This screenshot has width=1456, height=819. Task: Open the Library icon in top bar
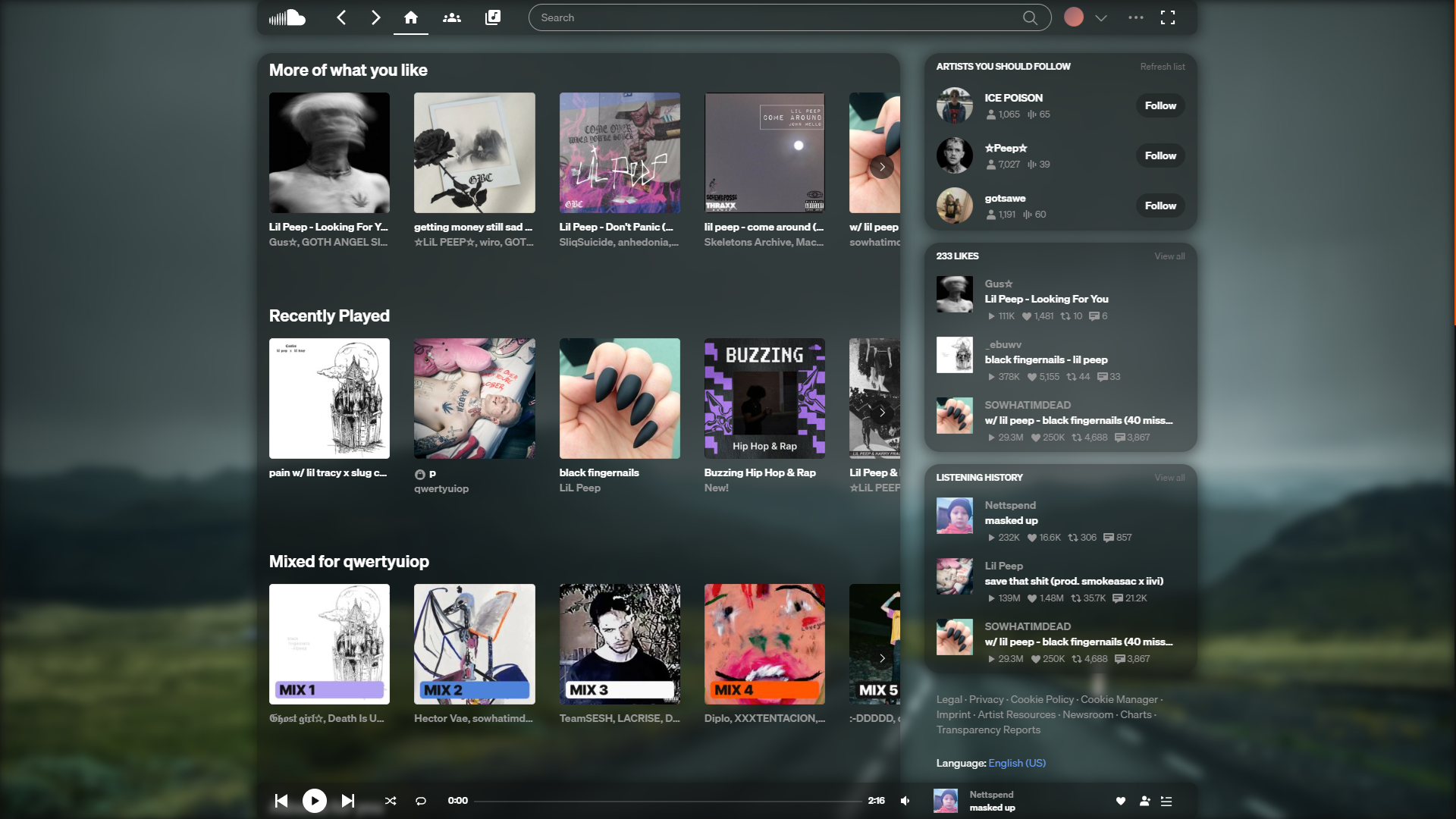pyautogui.click(x=493, y=17)
